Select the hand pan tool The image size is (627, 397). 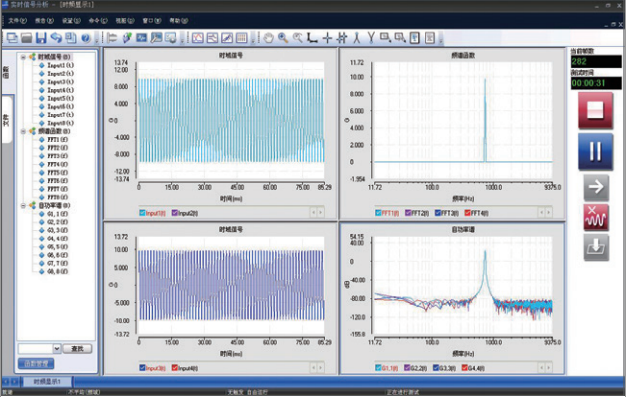(268, 38)
